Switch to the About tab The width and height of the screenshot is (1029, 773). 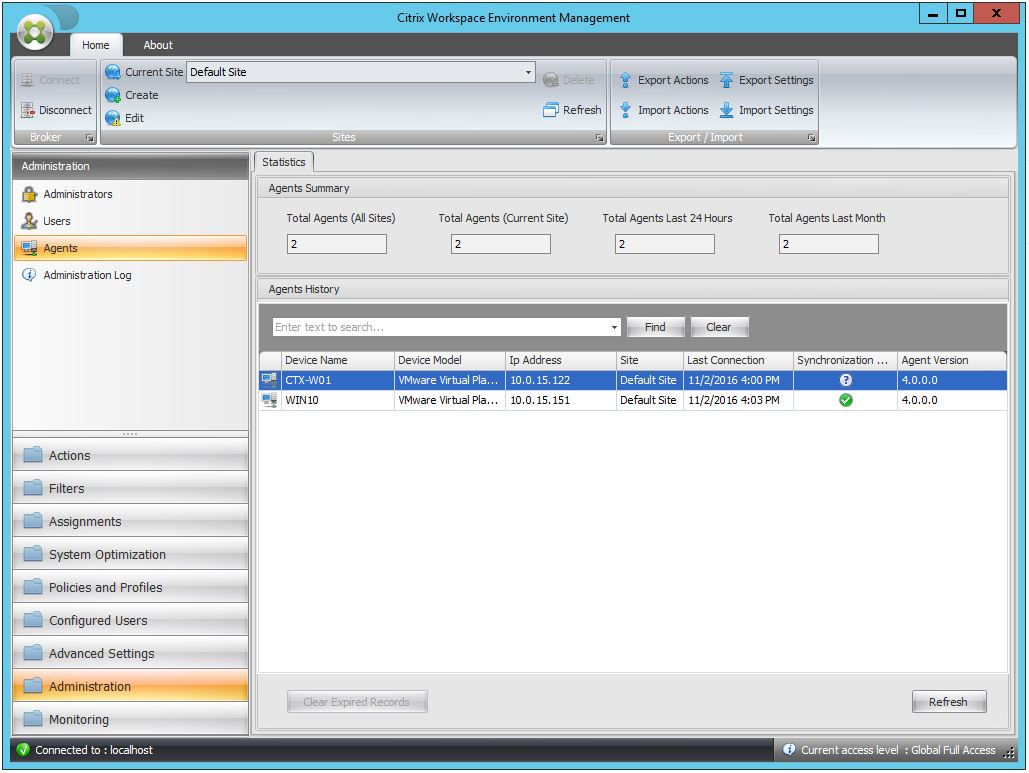coord(157,45)
